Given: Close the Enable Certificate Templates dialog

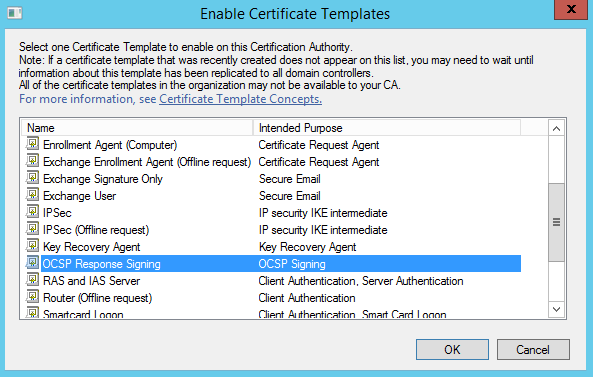Looking at the screenshot, I should pos(571,9).
